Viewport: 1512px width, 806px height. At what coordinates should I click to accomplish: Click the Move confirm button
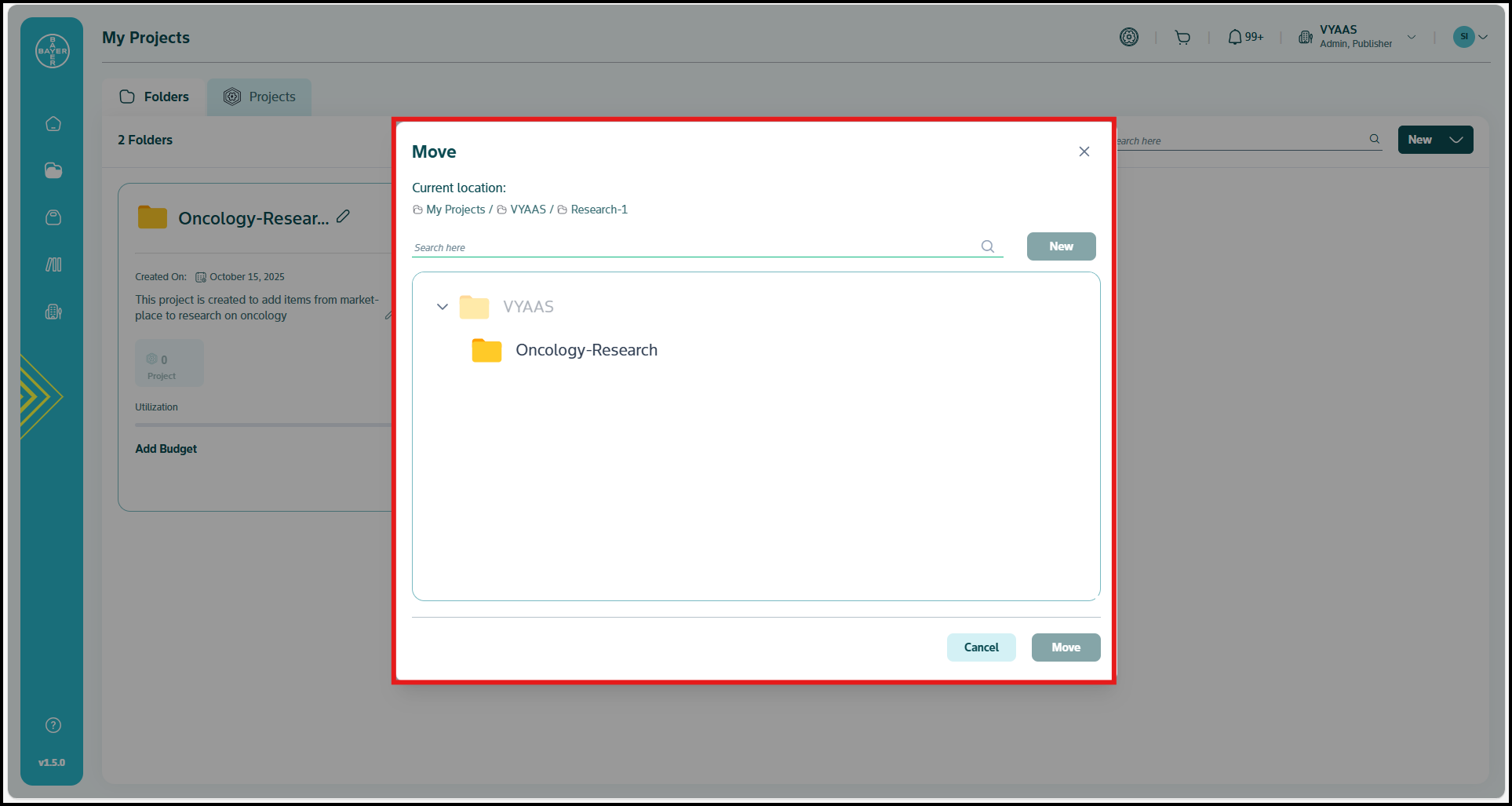pos(1066,647)
